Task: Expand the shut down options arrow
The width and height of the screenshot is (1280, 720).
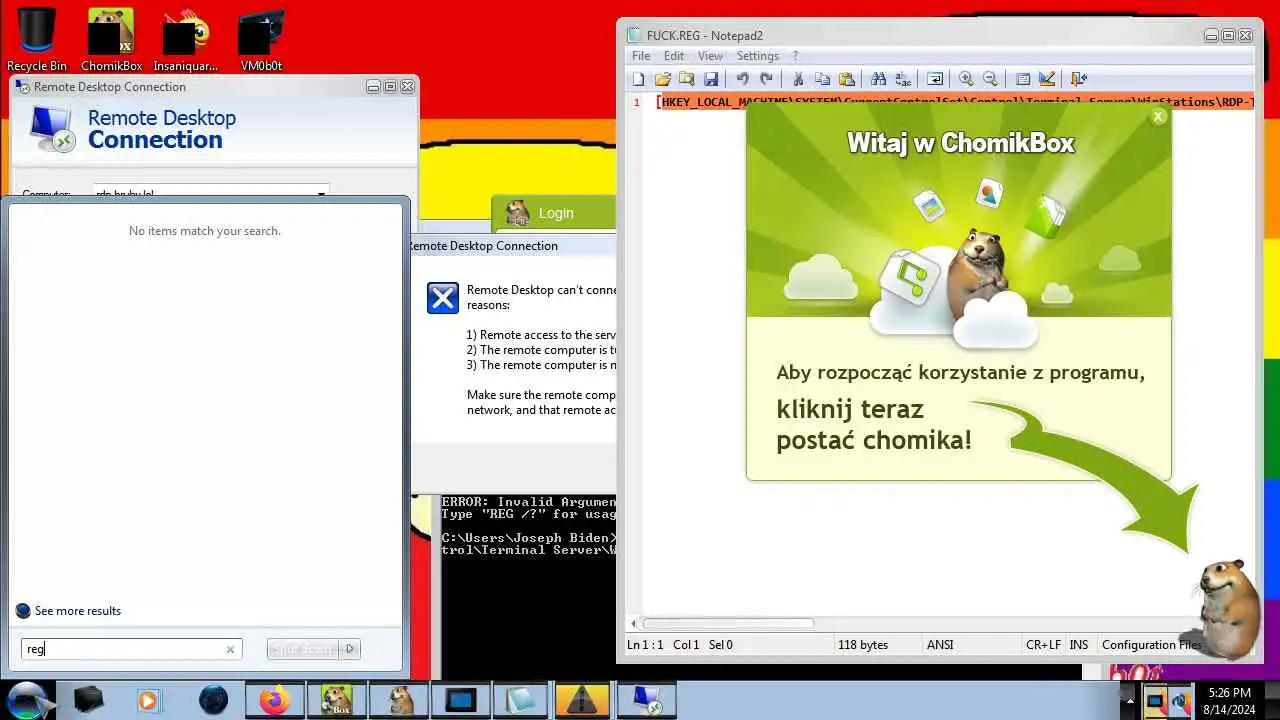Action: pyautogui.click(x=350, y=649)
